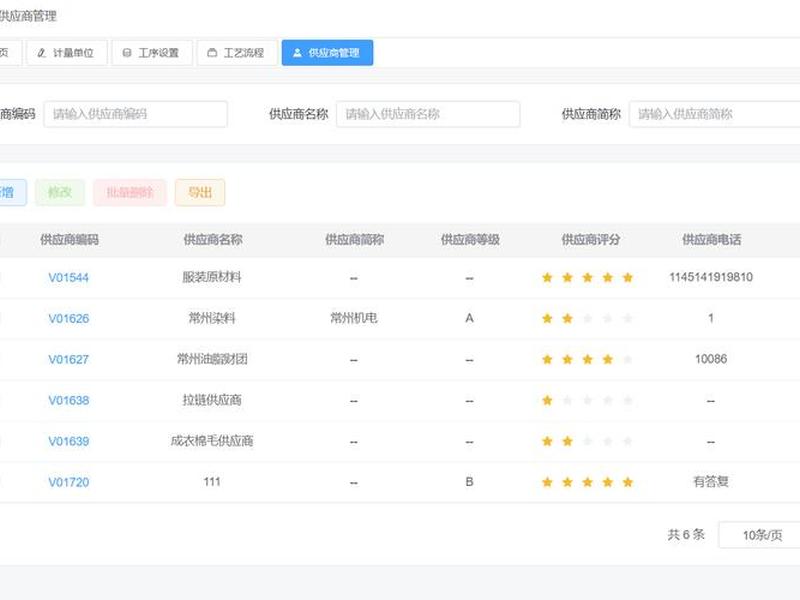Click the second star for V01639
This screenshot has width=800, height=600.
[x=567, y=441]
